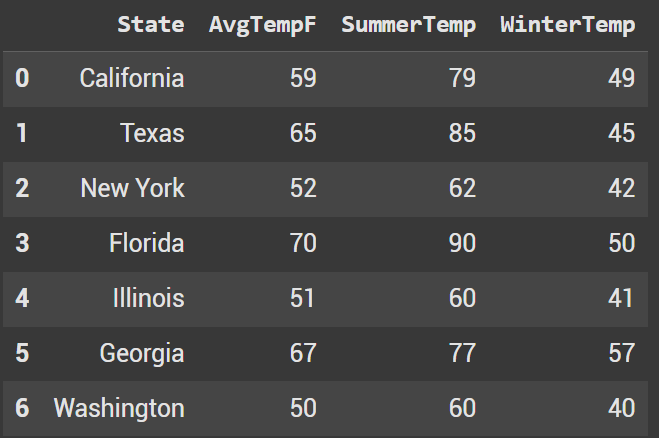Click row index 0
This screenshot has height=438, width=659.
22,78
